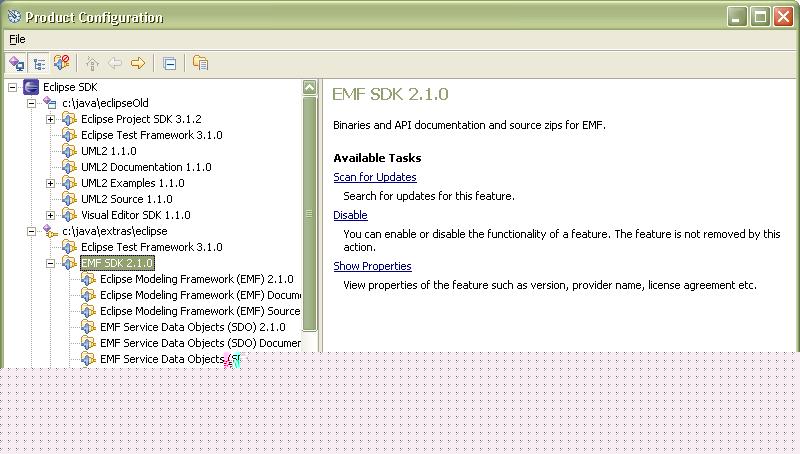Viewport: 800px width, 454px height.
Task: Click Eclipse Modeling Framework (EMF) 2.1.0 icon
Action: (x=88, y=279)
